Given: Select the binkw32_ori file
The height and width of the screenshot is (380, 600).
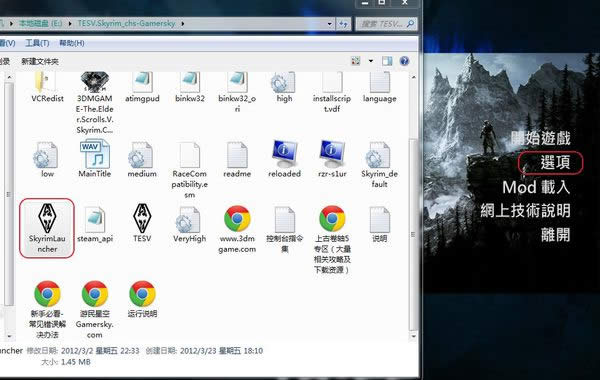Looking at the screenshot, I should tap(237, 93).
